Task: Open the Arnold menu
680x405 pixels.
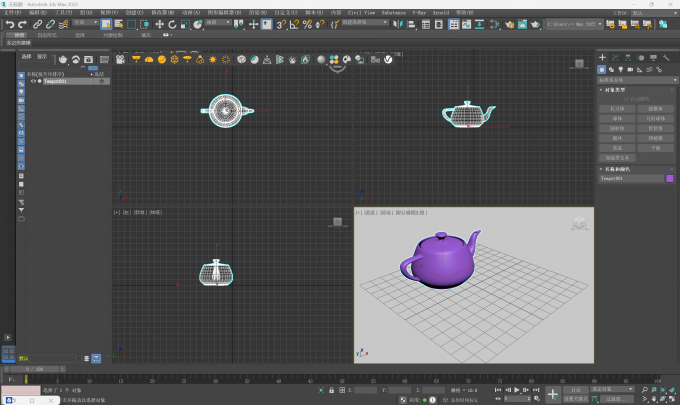Action: (x=441, y=13)
